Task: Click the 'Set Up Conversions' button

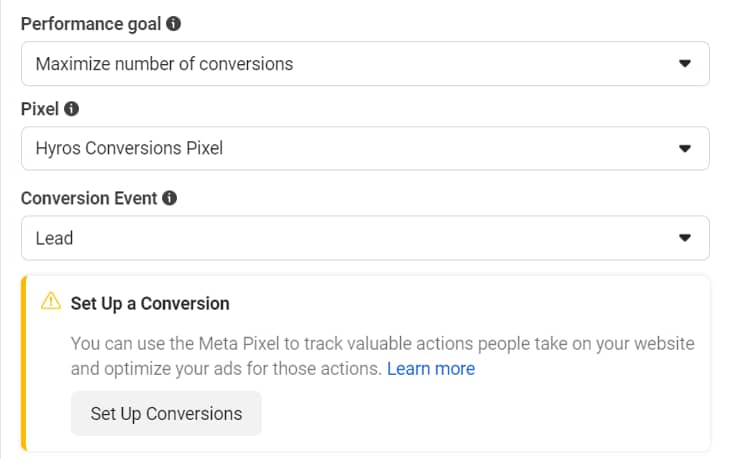Action: coord(166,413)
